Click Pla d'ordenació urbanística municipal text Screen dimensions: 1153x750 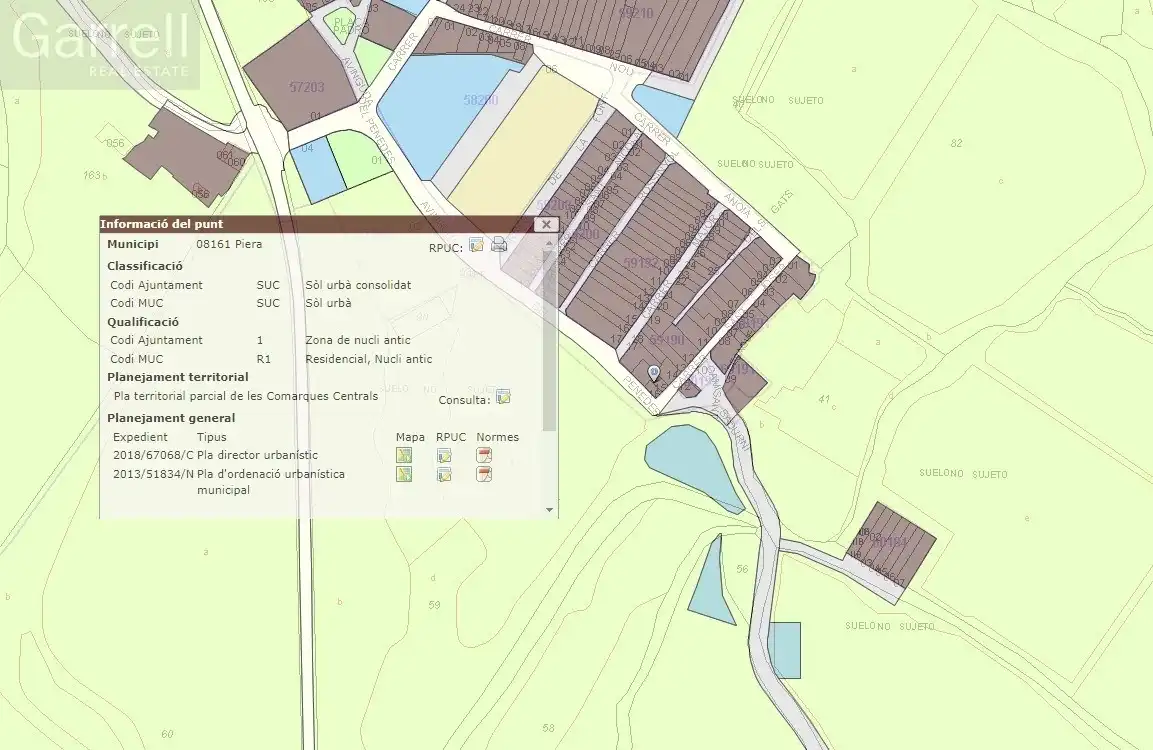pyautogui.click(x=271, y=482)
